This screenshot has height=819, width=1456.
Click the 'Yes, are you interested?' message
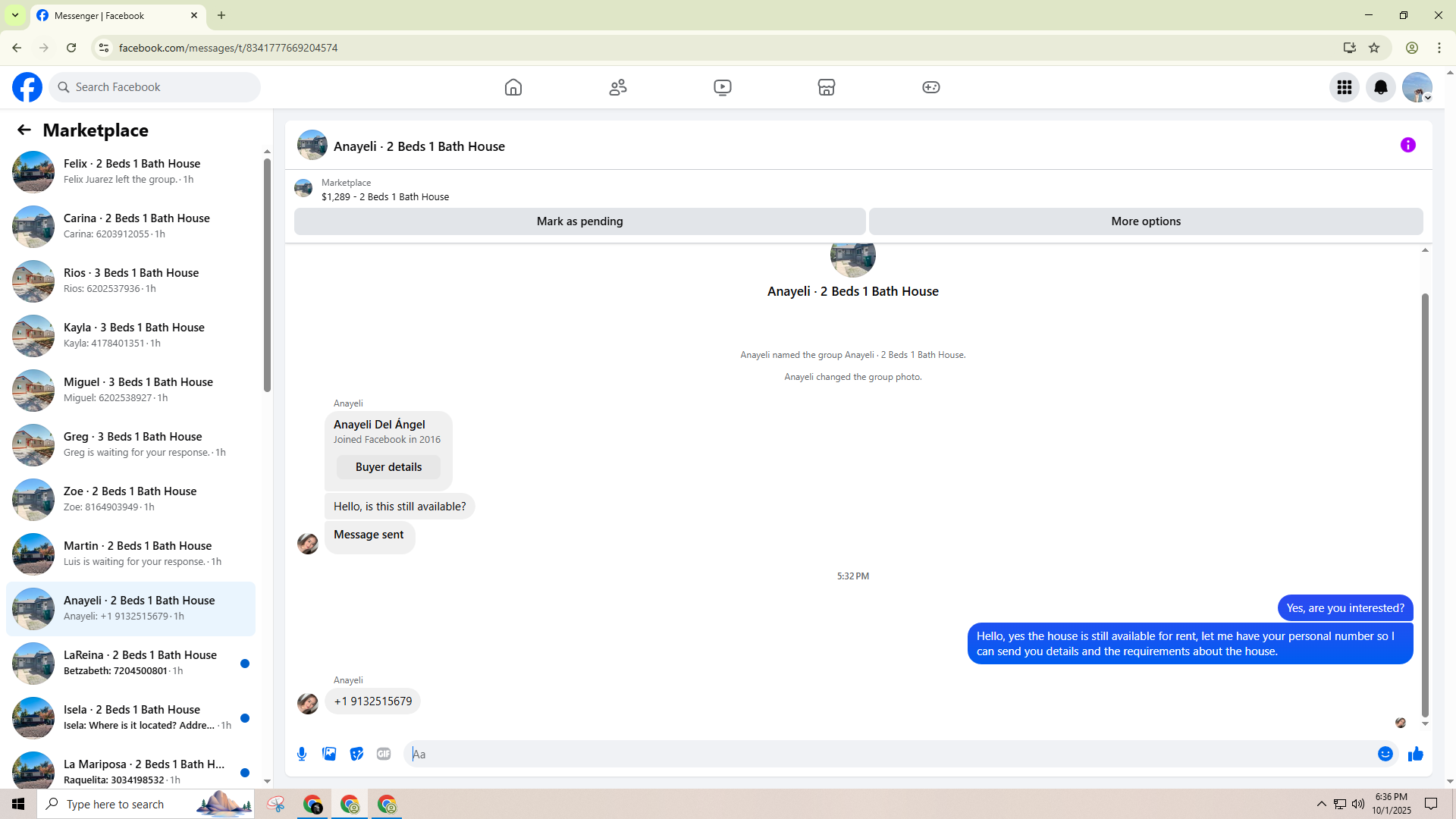1345,608
